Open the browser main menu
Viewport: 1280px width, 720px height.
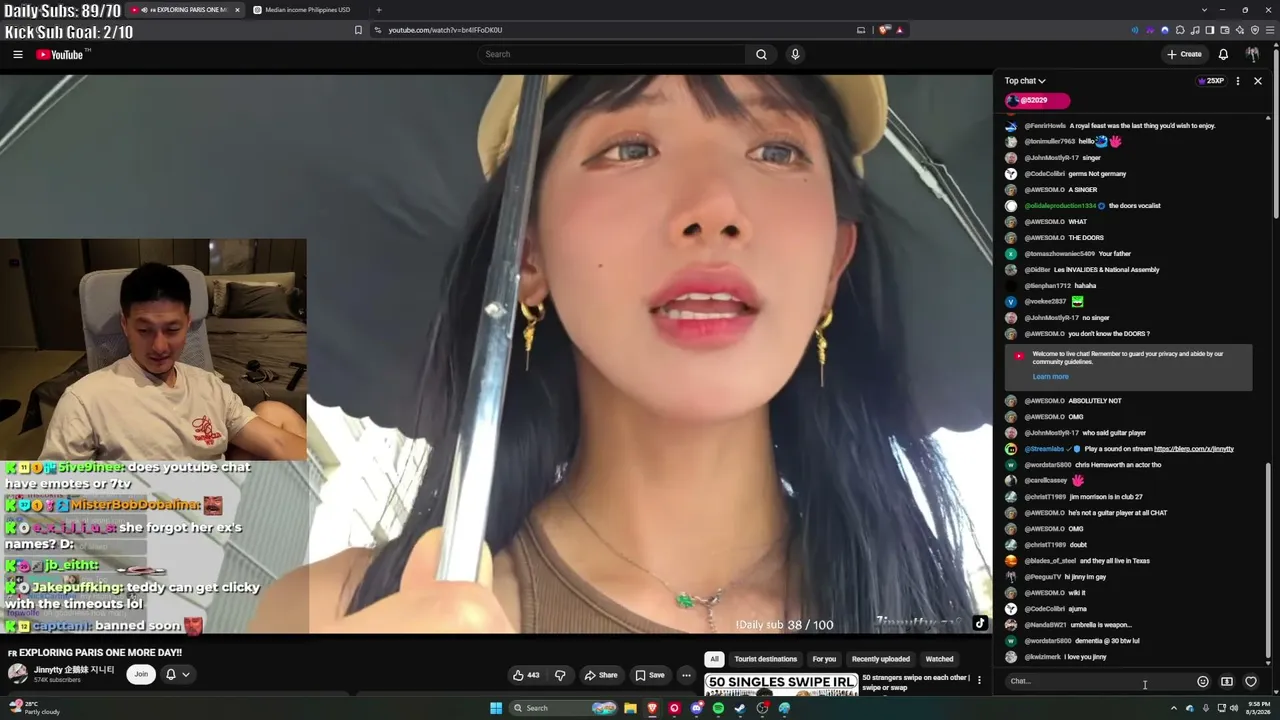pyautogui.click(x=1270, y=30)
